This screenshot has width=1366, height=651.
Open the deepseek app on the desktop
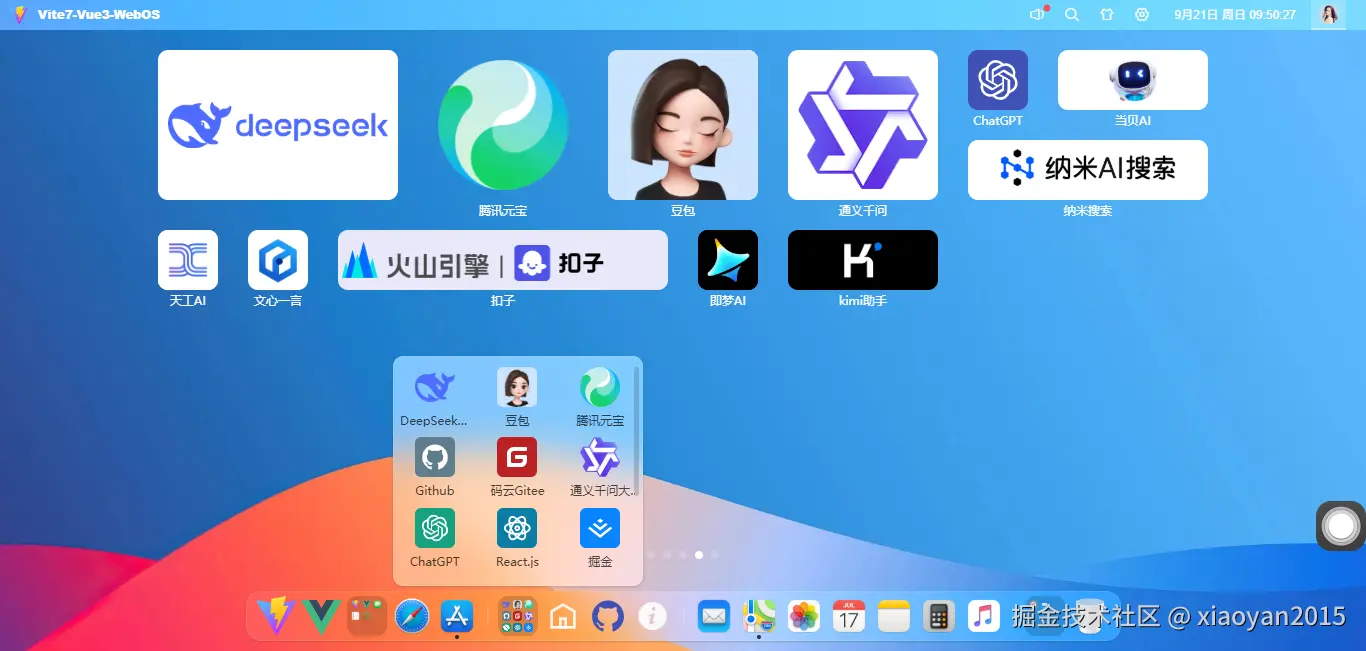tap(277, 124)
